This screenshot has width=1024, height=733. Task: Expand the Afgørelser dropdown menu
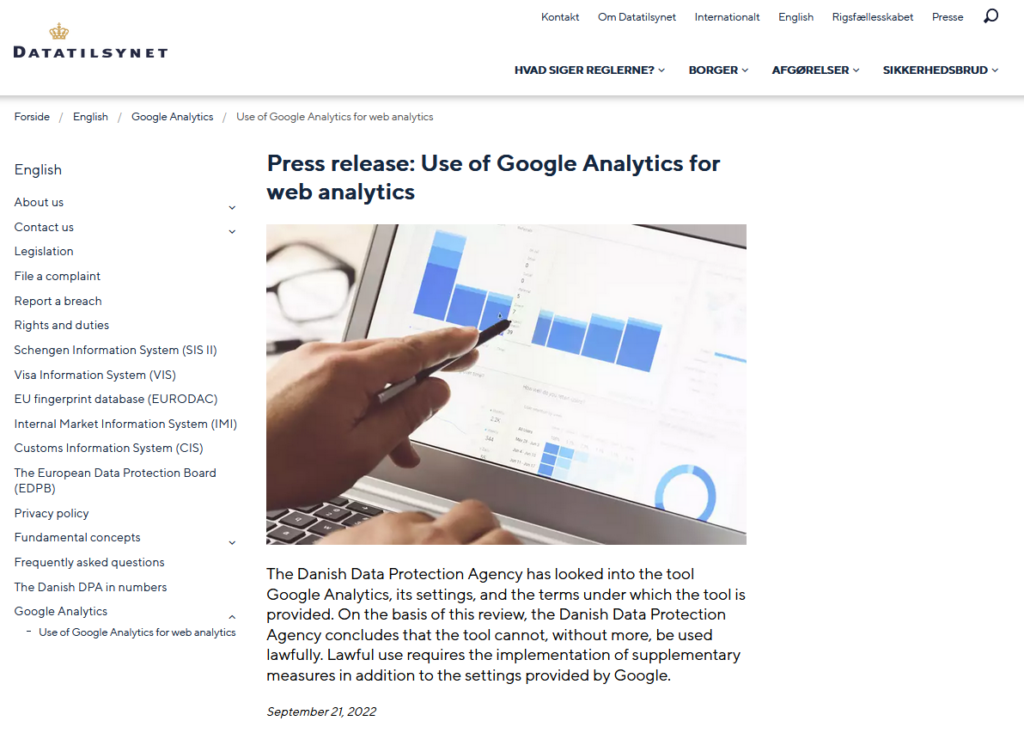pyautogui.click(x=816, y=70)
